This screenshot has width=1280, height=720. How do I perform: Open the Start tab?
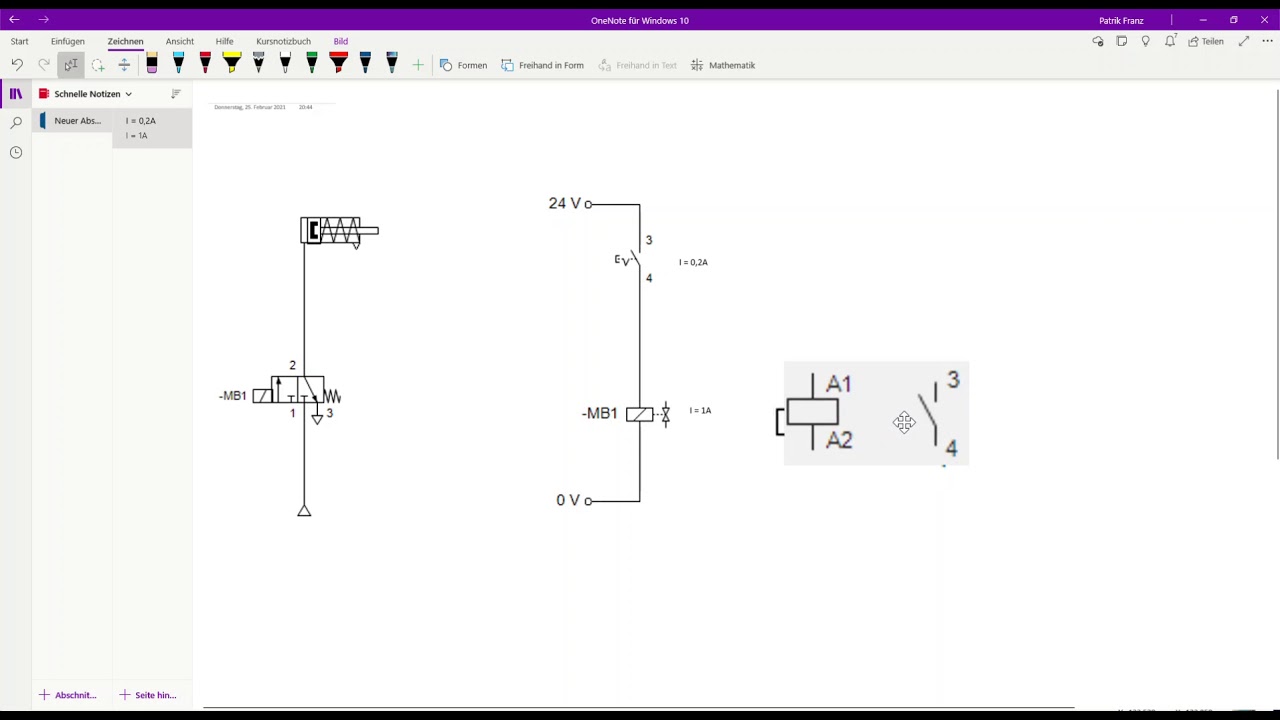pos(19,41)
